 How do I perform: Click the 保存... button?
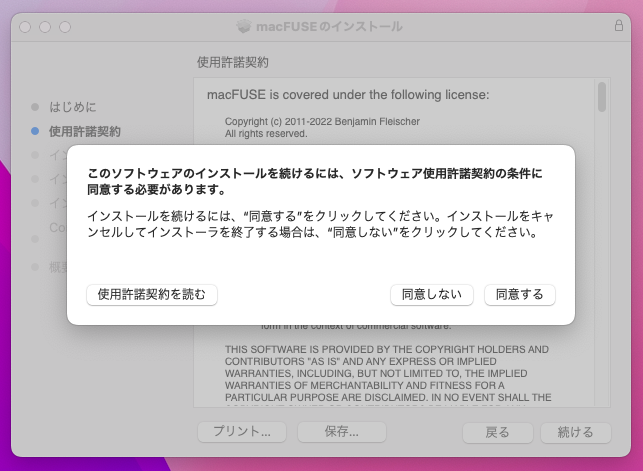(341, 432)
